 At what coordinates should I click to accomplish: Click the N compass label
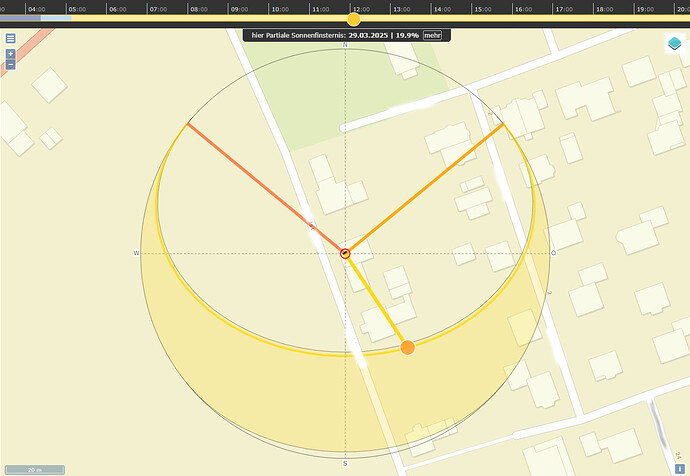point(345,45)
